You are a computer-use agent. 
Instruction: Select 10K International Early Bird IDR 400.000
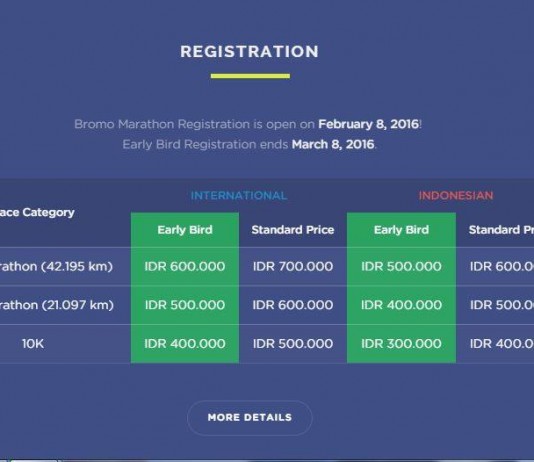185,344
